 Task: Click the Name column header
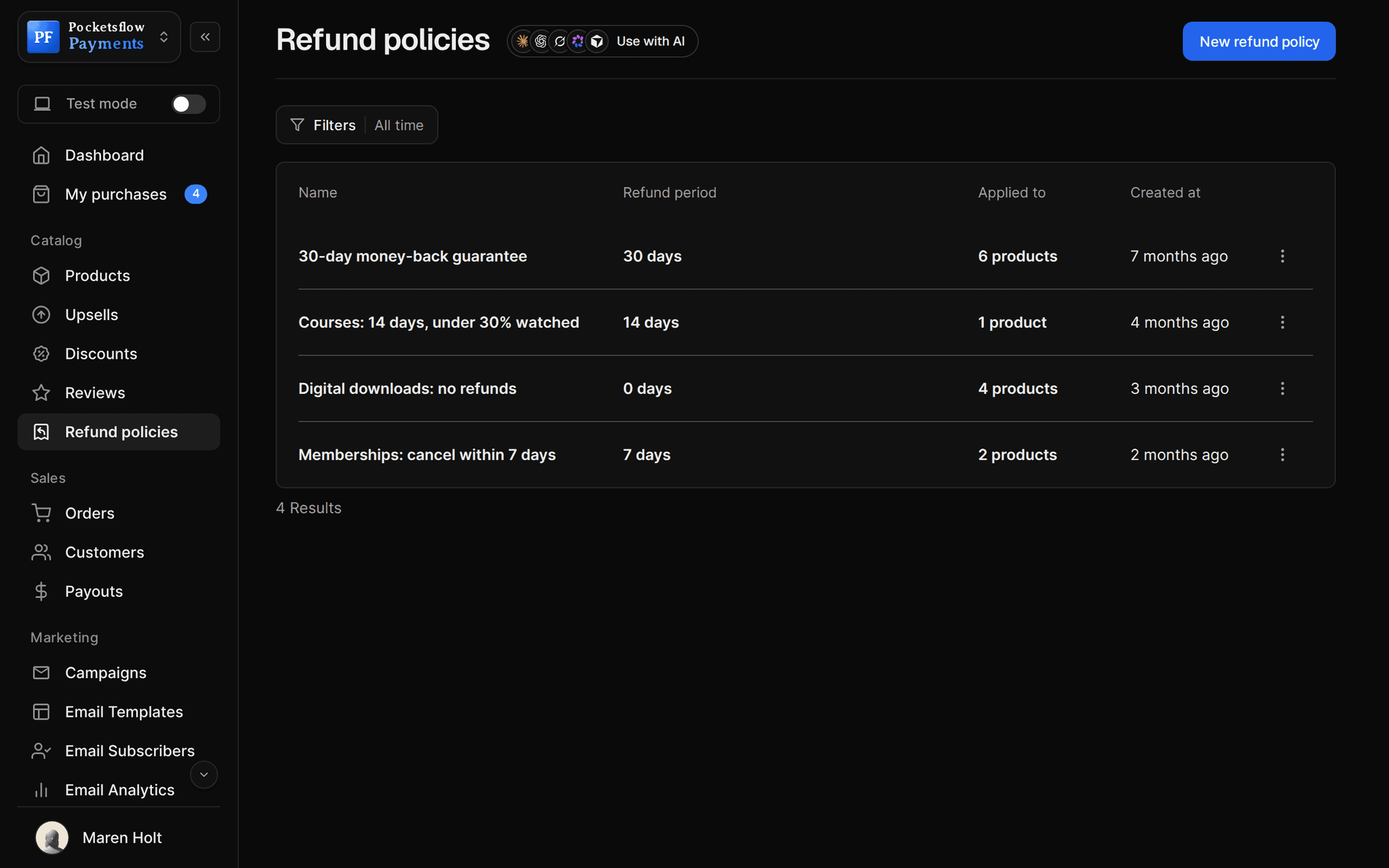point(317,193)
